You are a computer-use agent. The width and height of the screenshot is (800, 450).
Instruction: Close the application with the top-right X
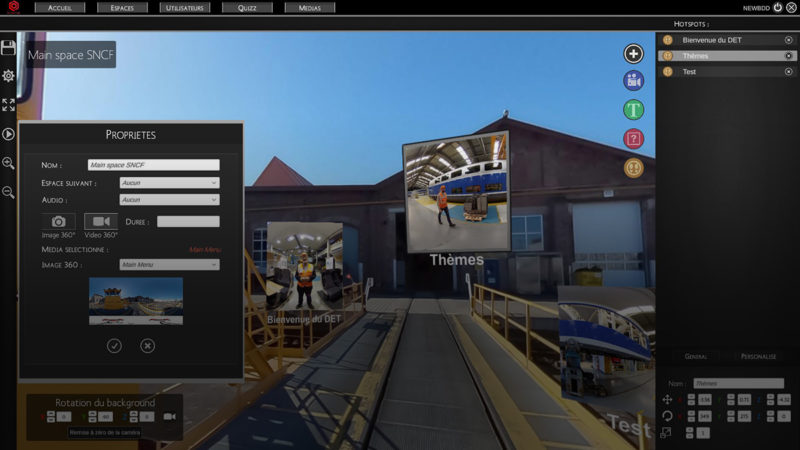click(791, 8)
